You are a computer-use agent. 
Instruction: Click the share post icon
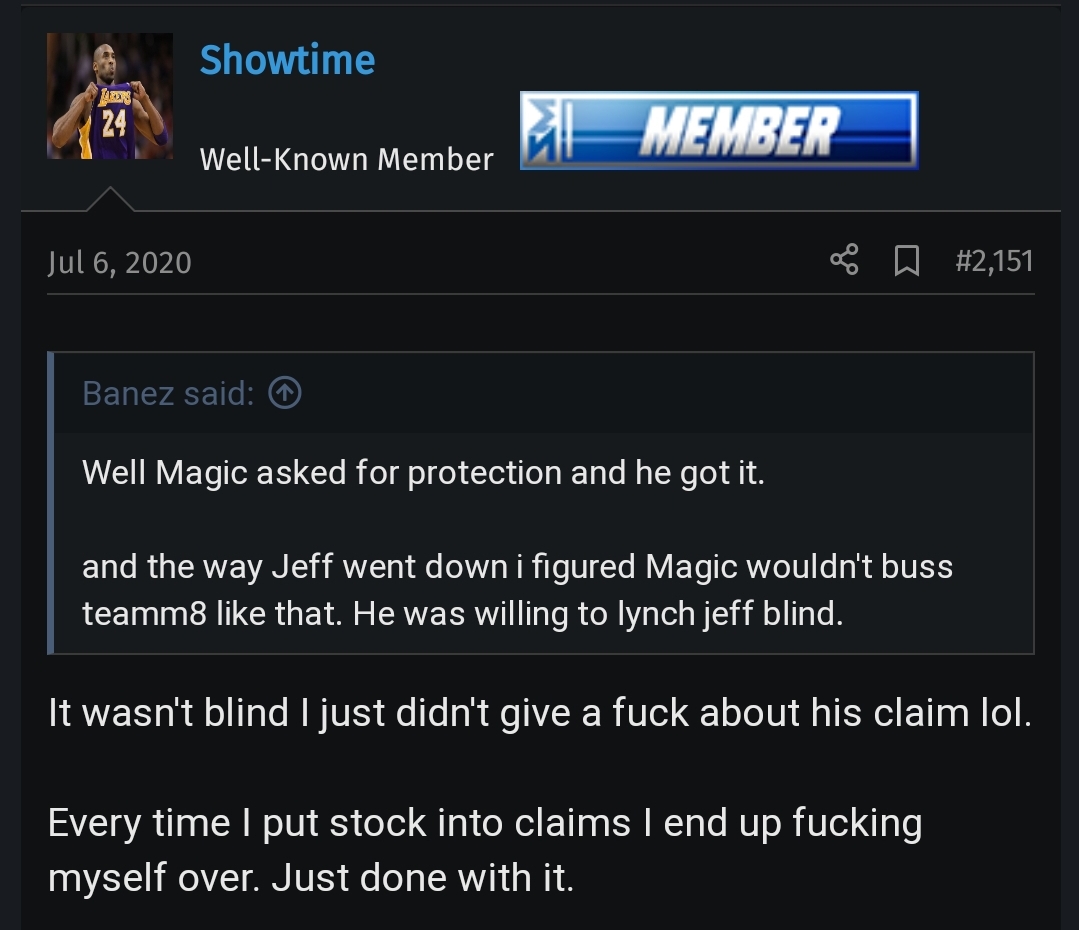tap(844, 261)
